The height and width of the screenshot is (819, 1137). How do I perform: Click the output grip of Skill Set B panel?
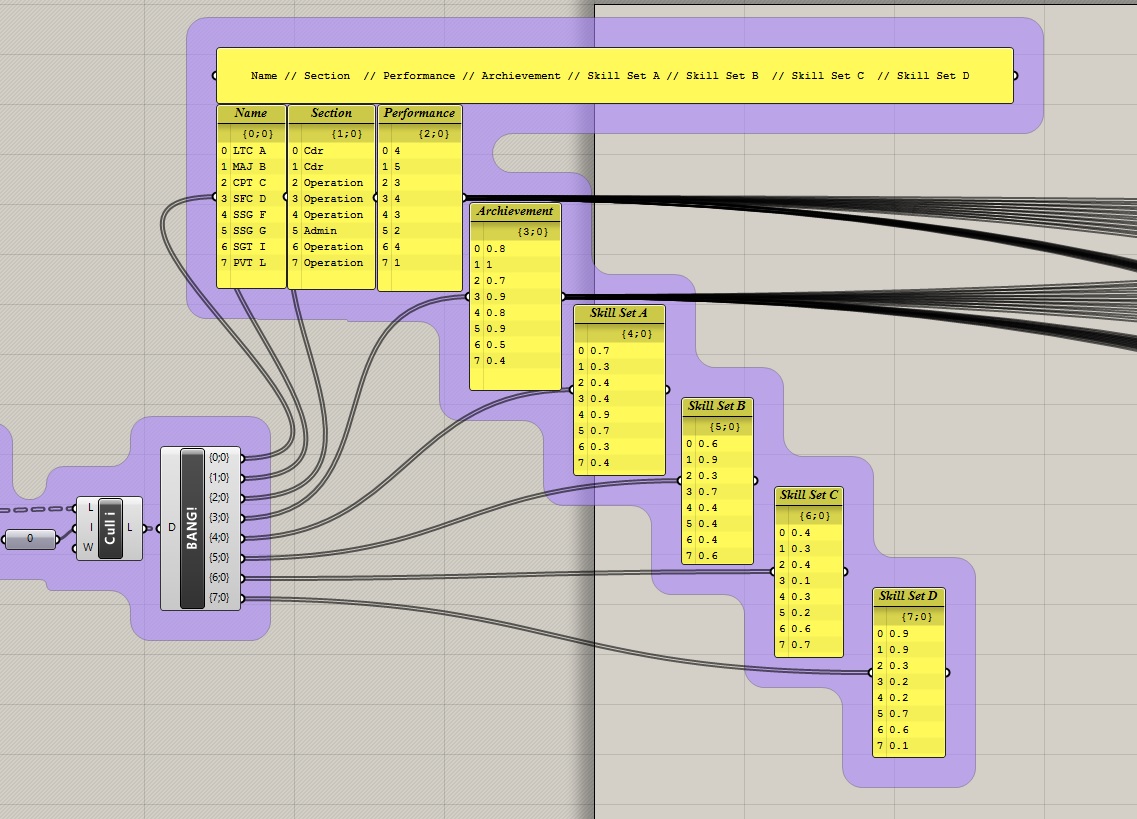[754, 480]
